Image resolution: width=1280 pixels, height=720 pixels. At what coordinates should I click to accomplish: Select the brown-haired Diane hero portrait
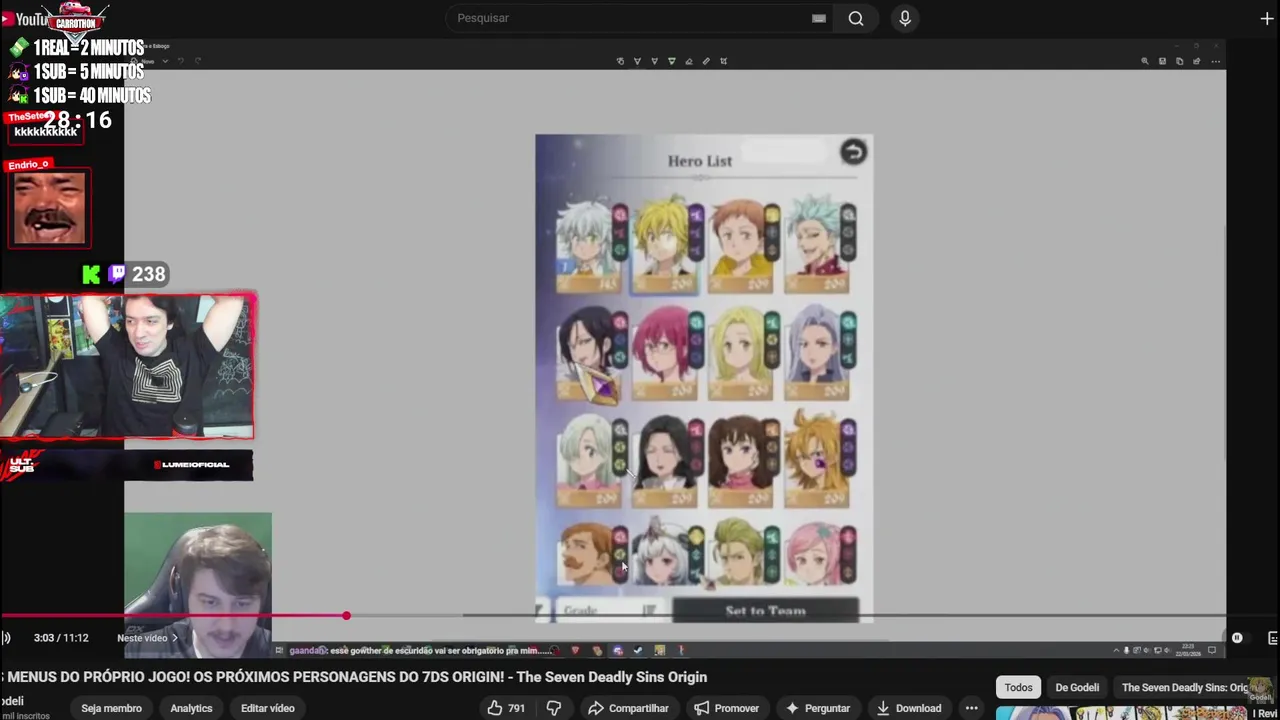coord(743,460)
